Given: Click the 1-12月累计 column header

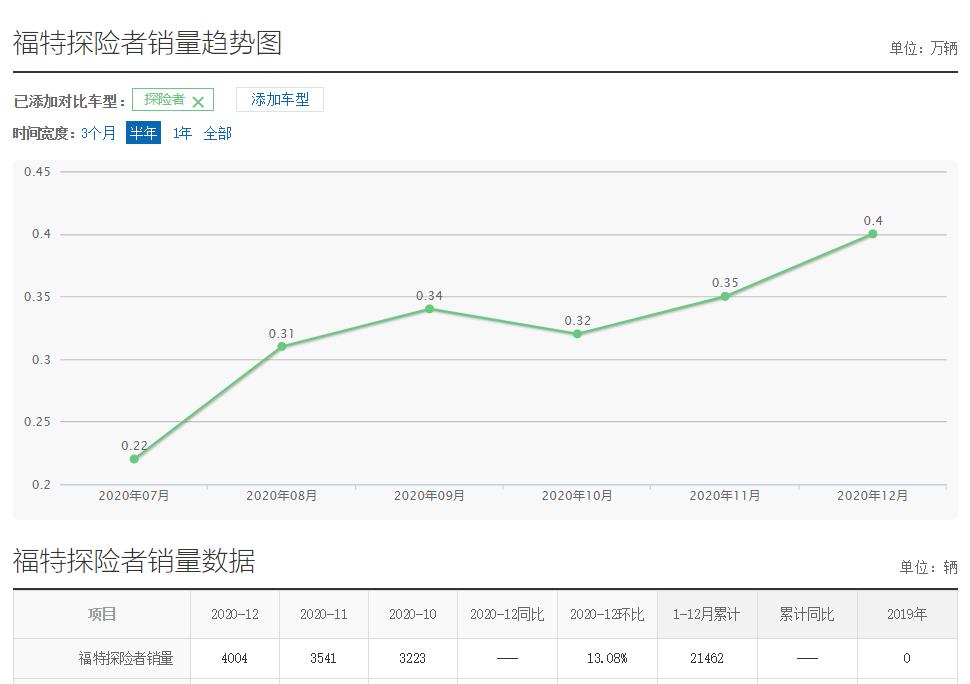Looking at the screenshot, I should tap(706, 614).
